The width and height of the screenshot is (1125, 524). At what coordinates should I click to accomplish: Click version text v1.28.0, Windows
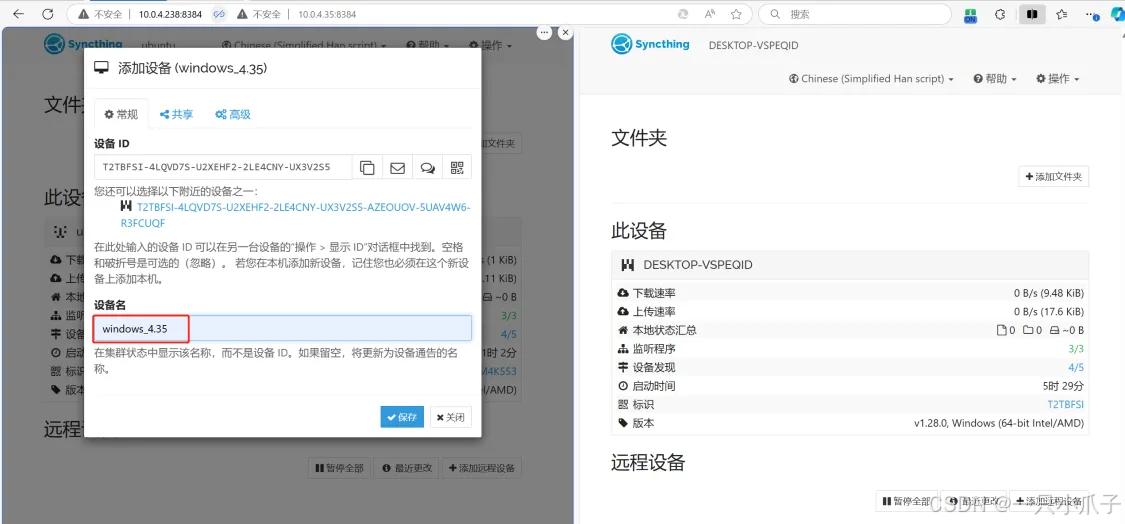[999, 424]
